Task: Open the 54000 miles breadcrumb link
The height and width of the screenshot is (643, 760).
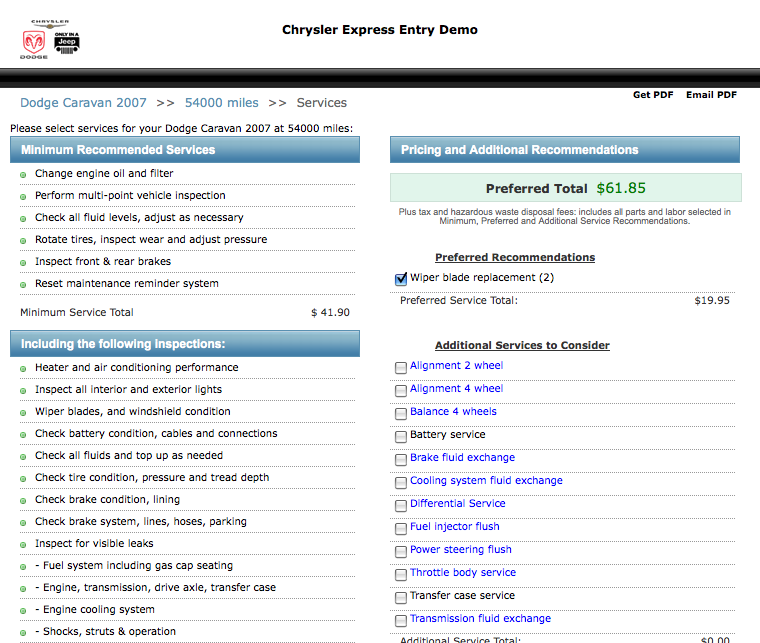Action: [x=222, y=103]
